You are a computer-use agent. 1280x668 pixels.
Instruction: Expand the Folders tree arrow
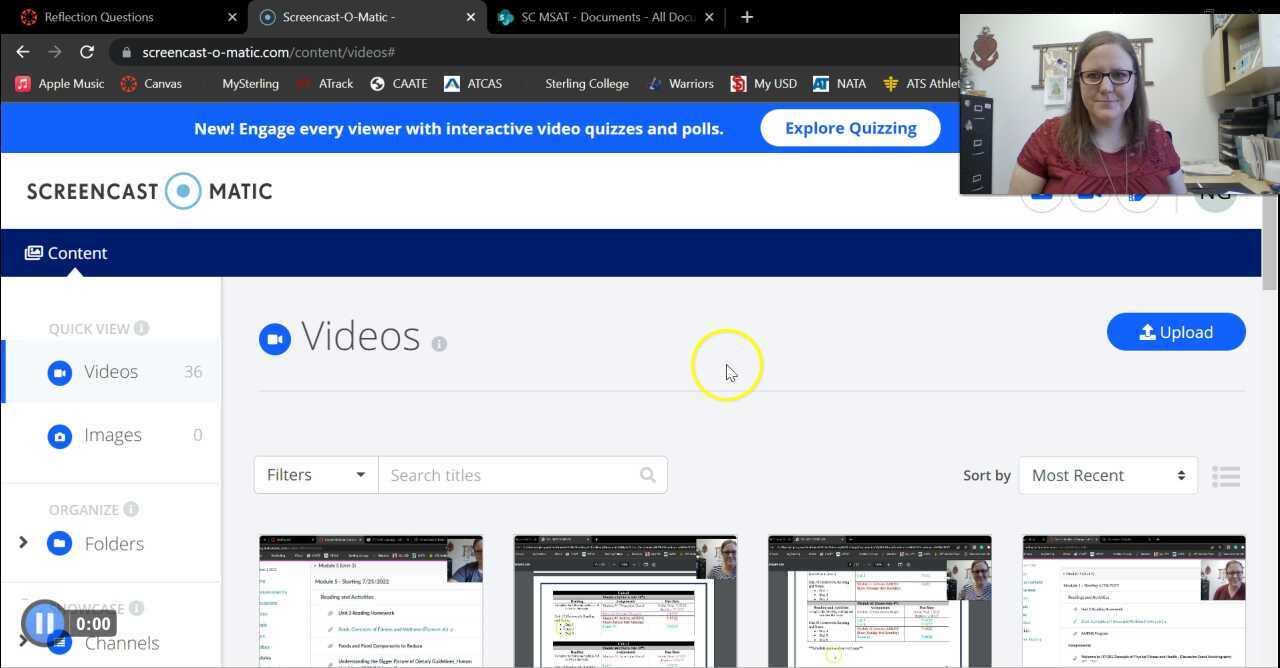pyautogui.click(x=23, y=543)
